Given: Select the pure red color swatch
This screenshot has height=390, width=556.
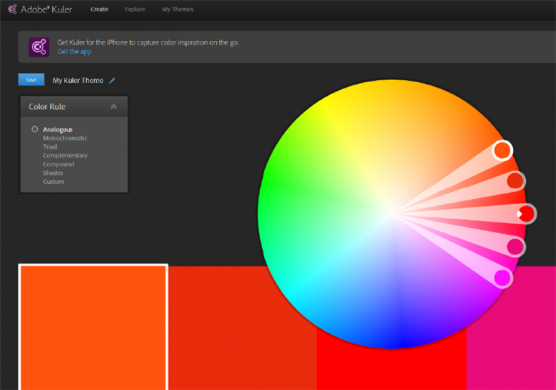Looking at the screenshot, I should [x=391, y=369].
